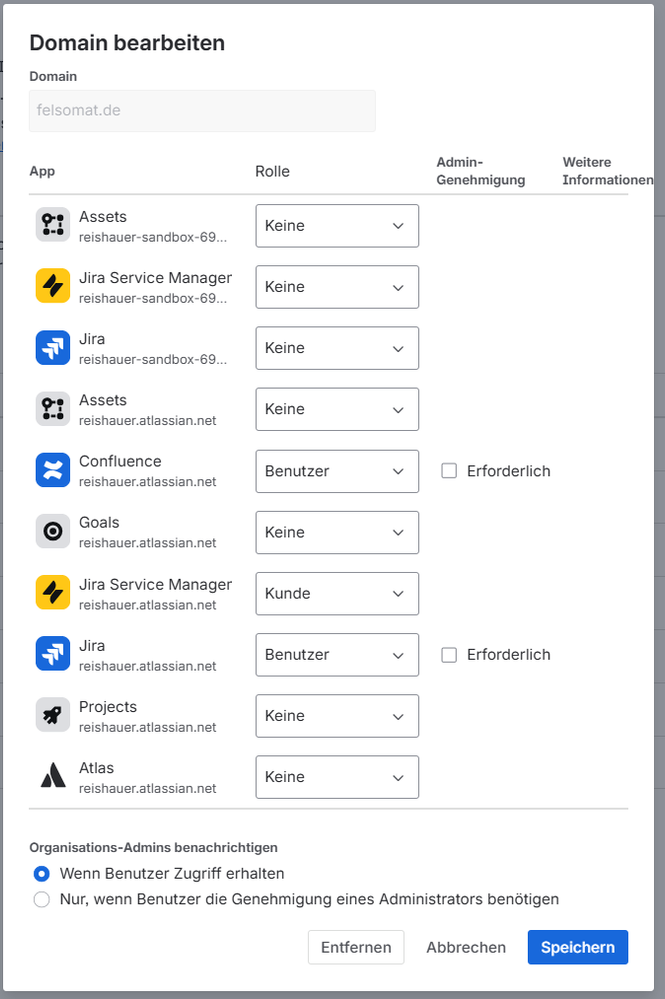Viewport: 665px width, 999px height.
Task: Click the Confluence app icon
Action: click(x=53, y=470)
